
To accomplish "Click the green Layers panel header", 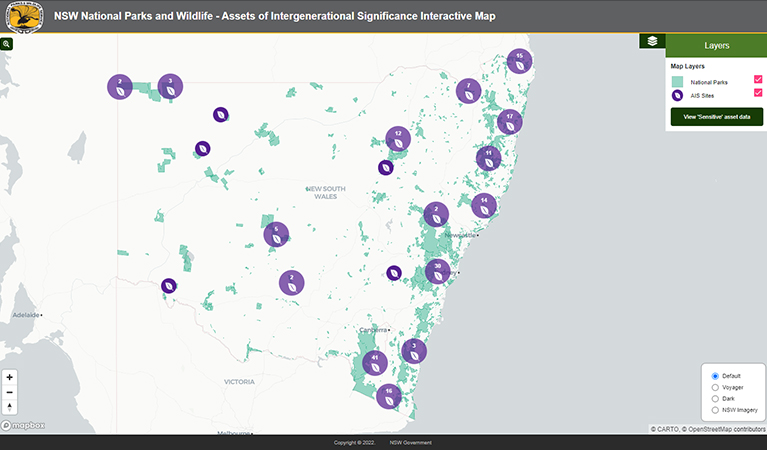I will coord(716,45).
